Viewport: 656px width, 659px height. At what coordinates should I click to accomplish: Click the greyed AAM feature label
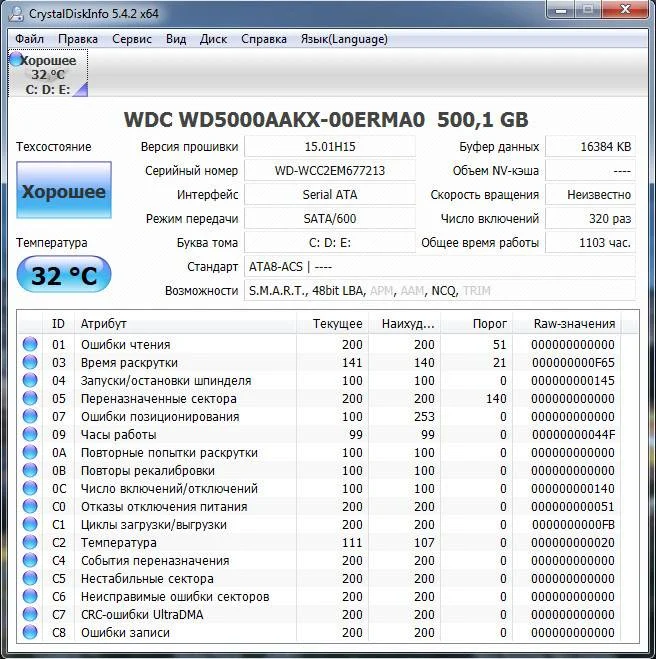pos(412,291)
